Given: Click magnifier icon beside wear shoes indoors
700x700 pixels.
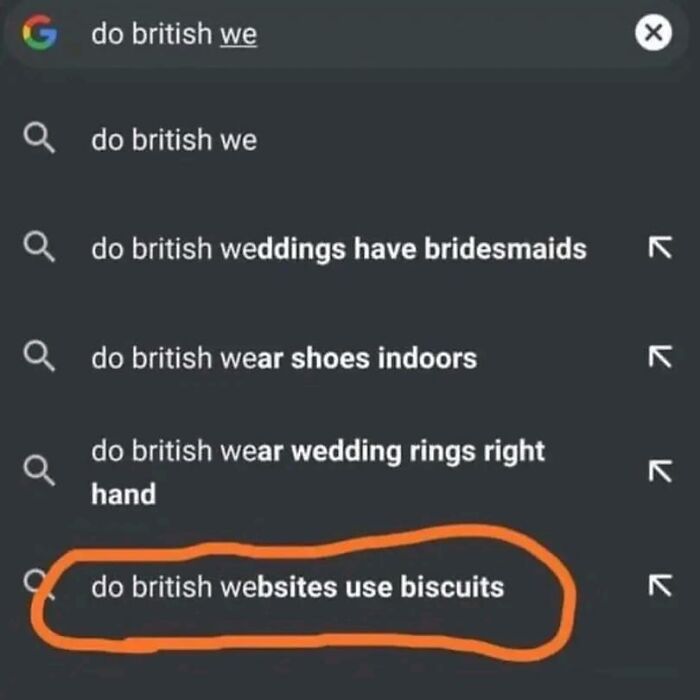Looking at the screenshot, I should [x=39, y=356].
